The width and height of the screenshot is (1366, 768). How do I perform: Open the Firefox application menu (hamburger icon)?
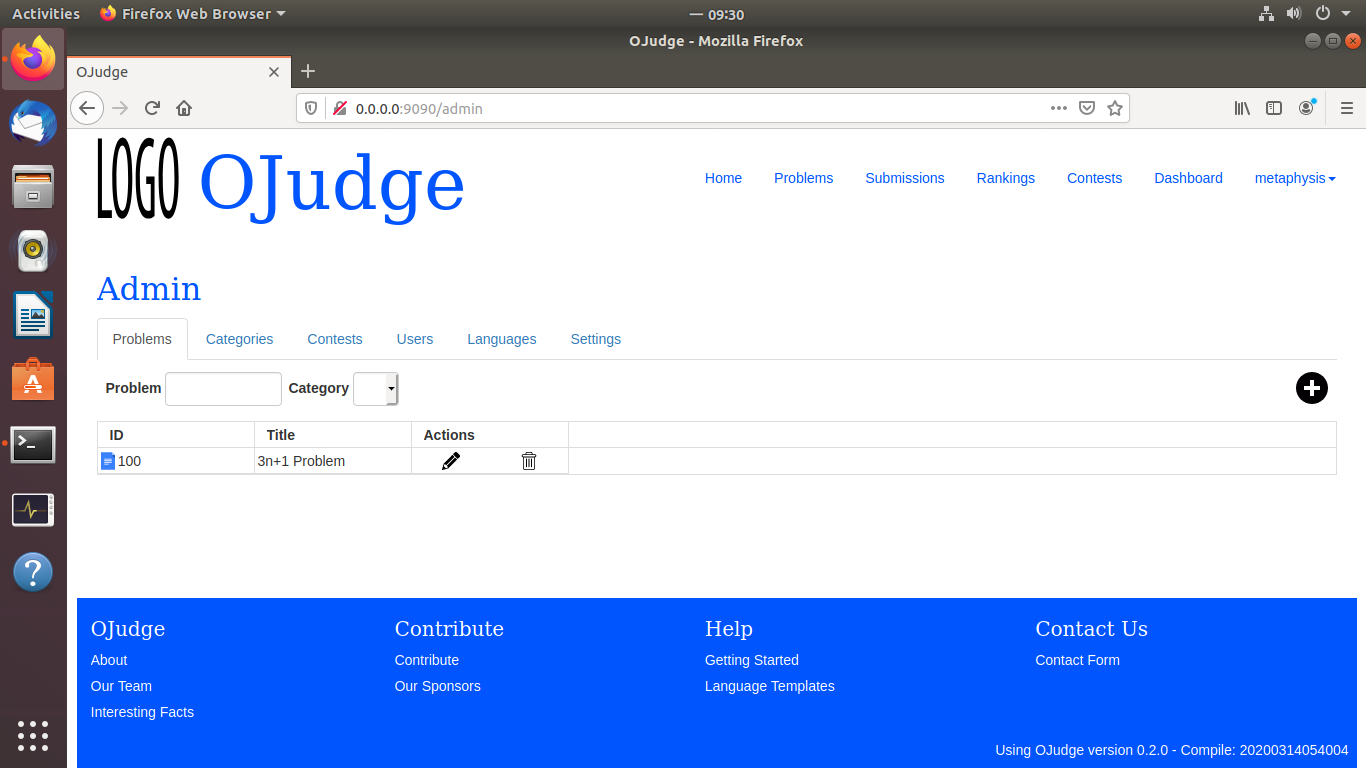(1346, 108)
